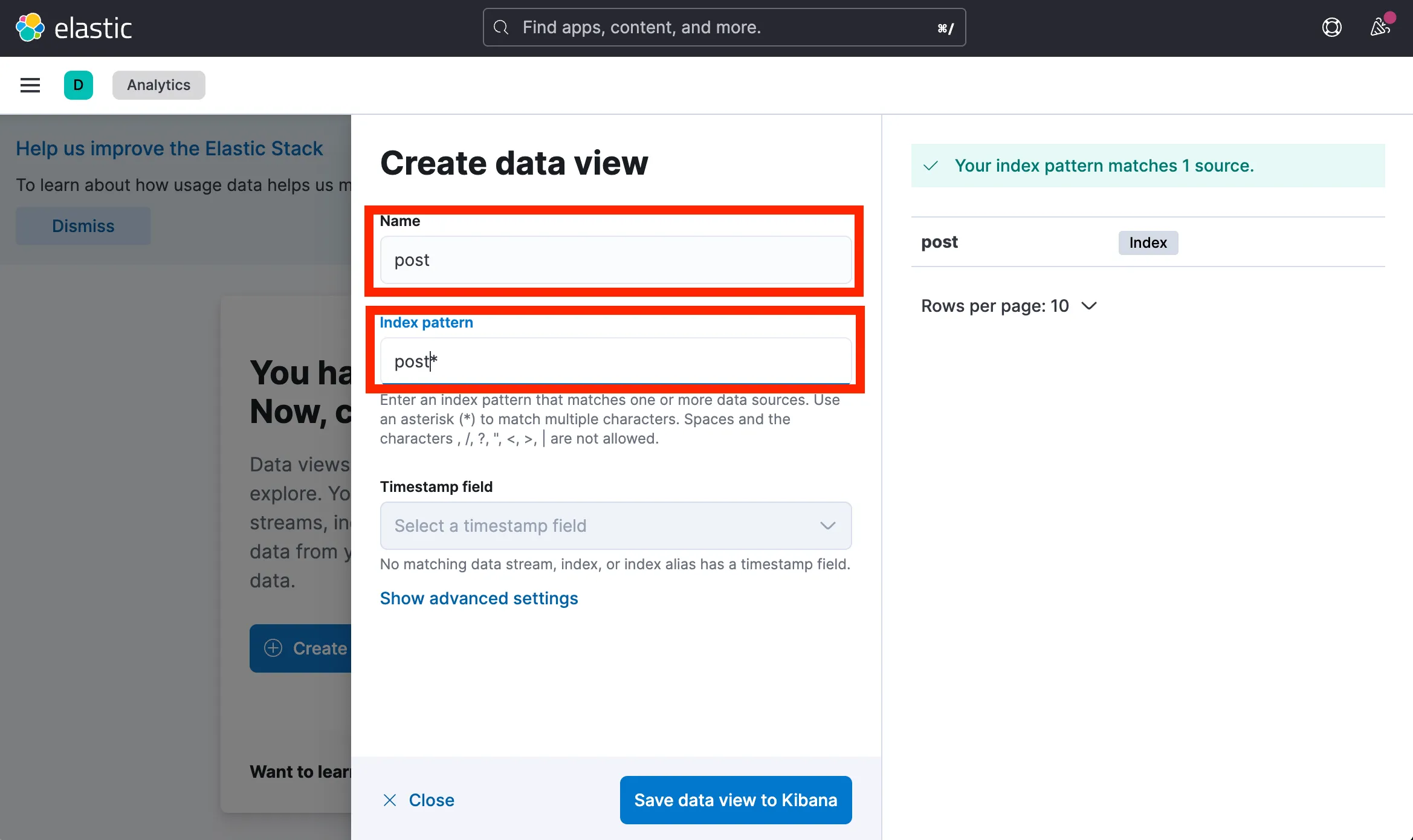Click the post source name

[939, 242]
